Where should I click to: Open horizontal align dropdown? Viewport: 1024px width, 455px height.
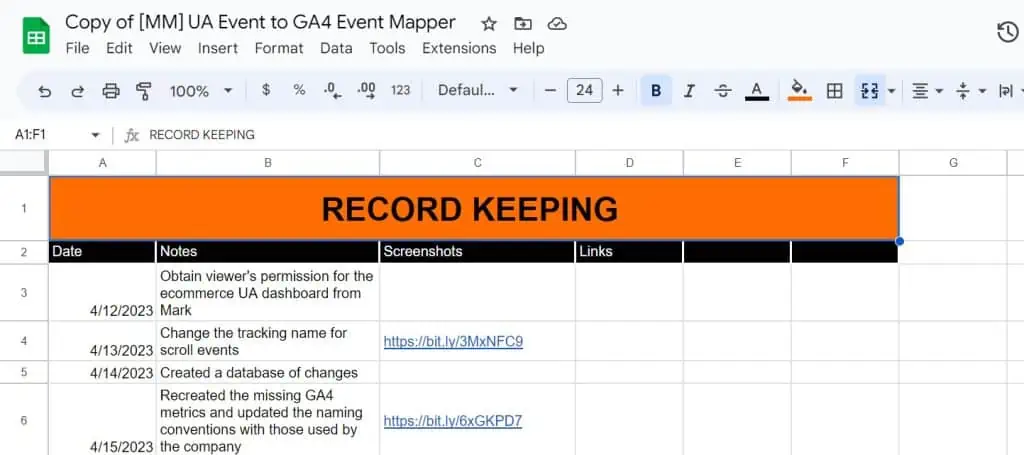point(927,91)
